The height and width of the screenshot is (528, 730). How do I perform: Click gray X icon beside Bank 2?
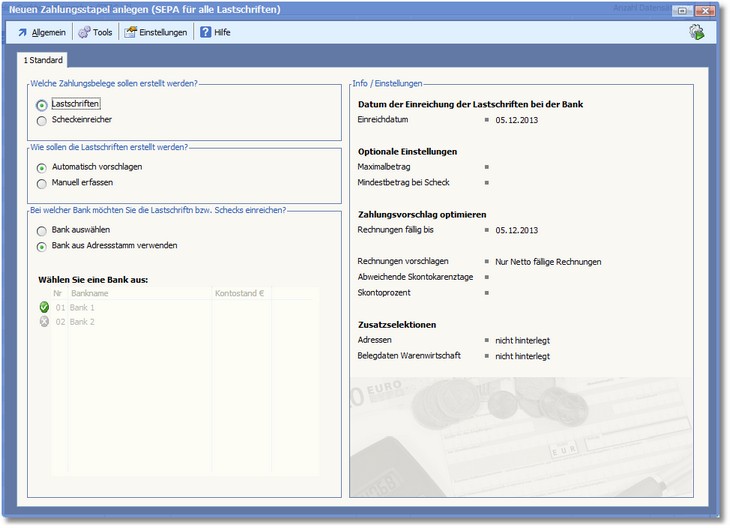(44, 322)
